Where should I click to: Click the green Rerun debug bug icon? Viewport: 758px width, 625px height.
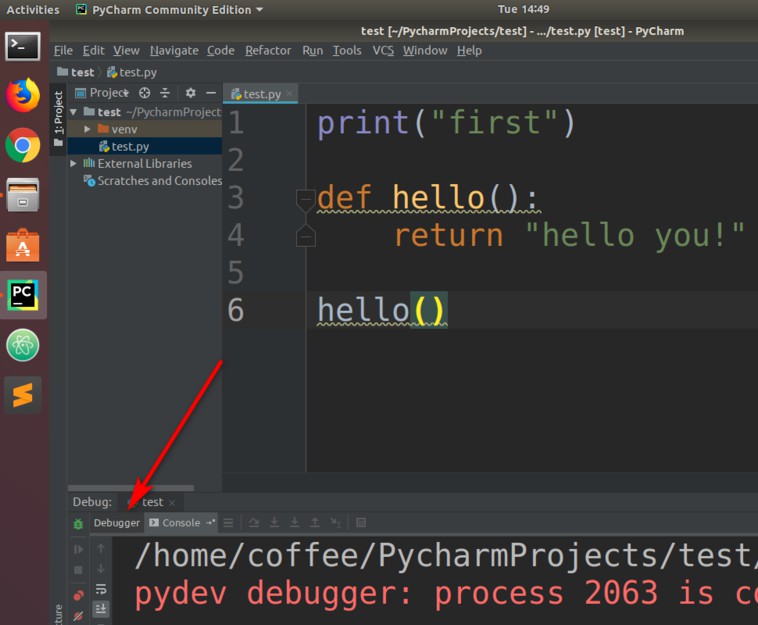(x=78, y=523)
